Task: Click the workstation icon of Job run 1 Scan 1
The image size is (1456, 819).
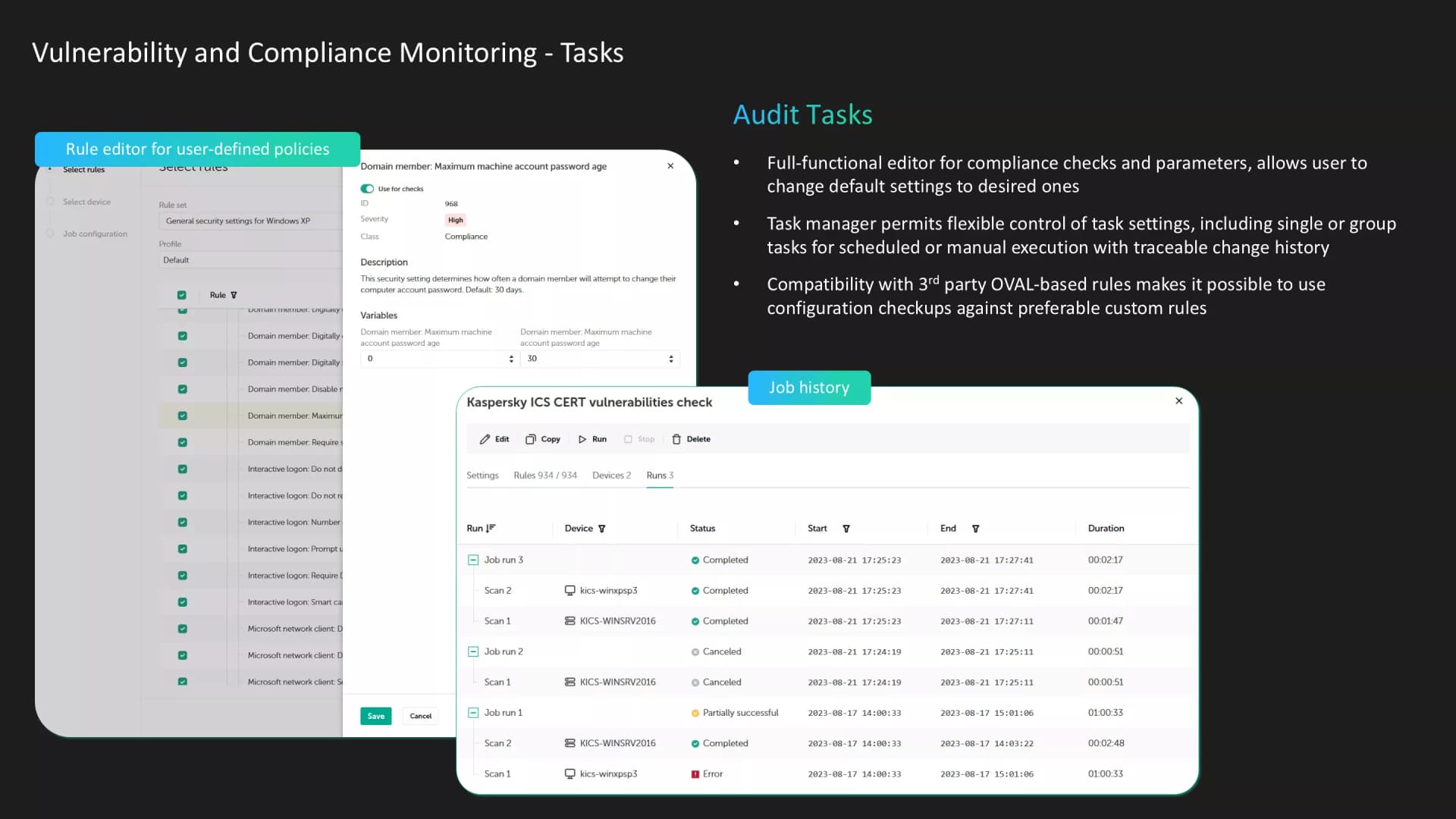Action: pos(570,774)
